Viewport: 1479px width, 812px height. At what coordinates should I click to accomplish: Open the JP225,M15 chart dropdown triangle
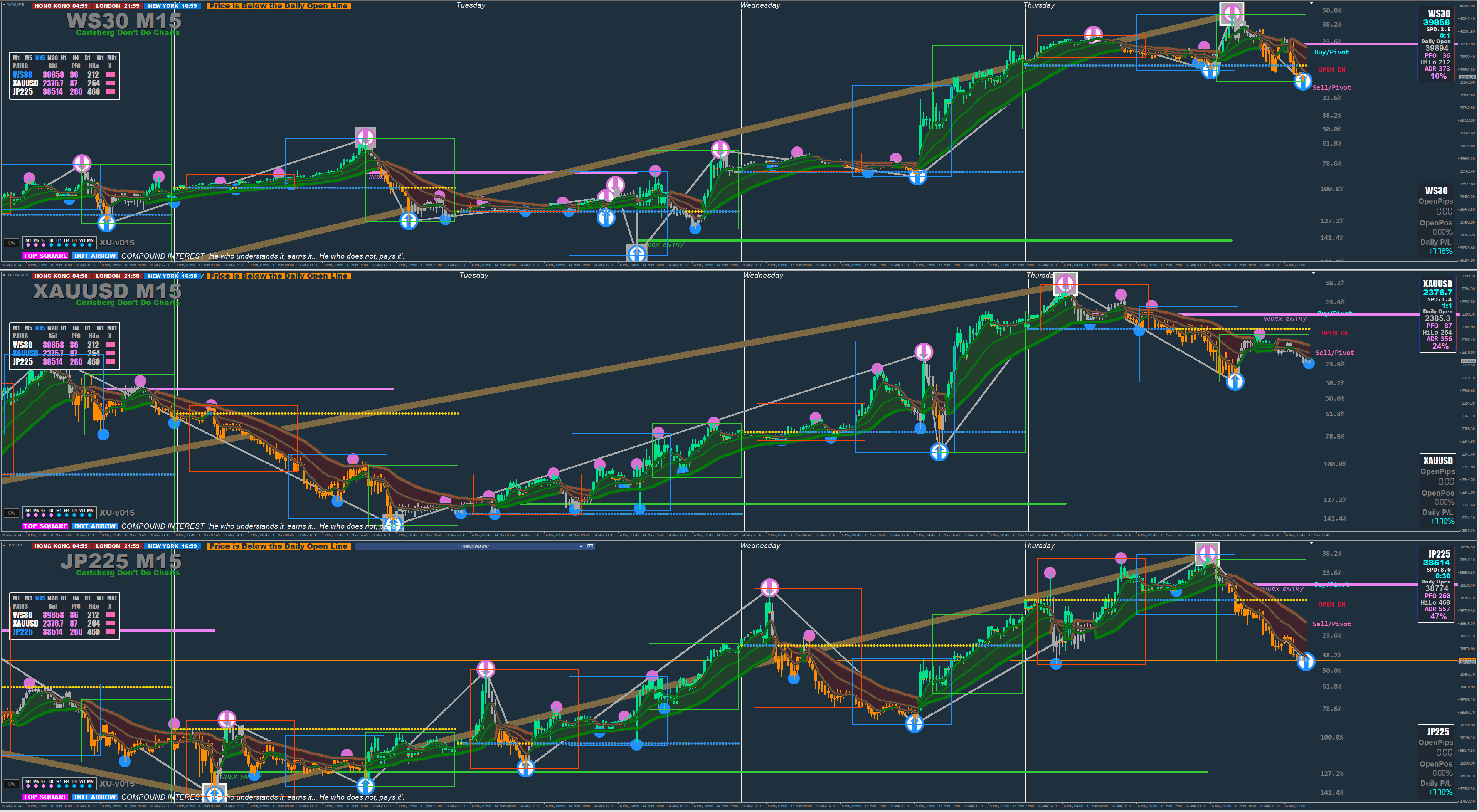(x=4, y=546)
